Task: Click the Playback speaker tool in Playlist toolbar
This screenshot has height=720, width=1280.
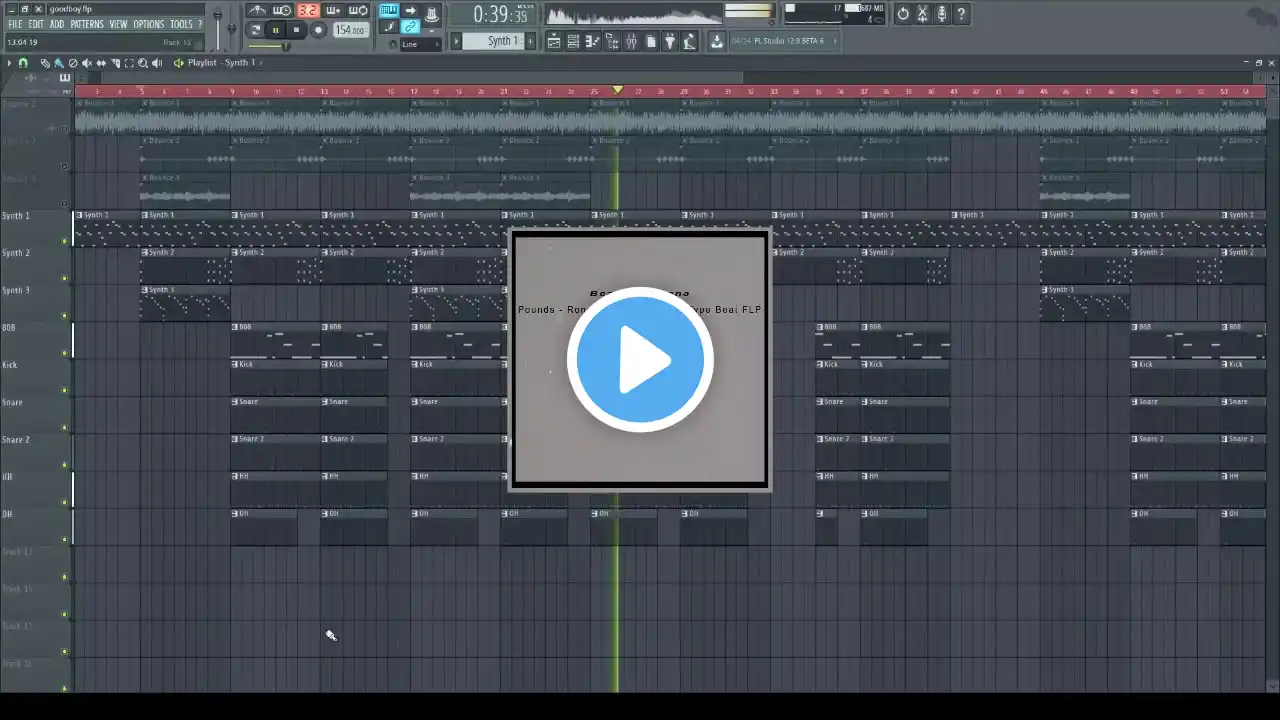Action: point(157,63)
